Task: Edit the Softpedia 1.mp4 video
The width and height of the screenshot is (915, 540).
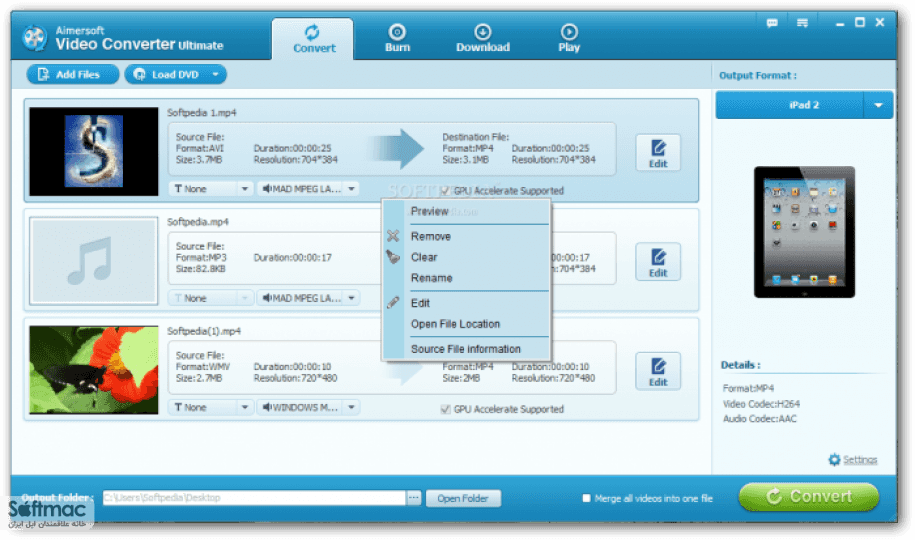Action: [658, 153]
